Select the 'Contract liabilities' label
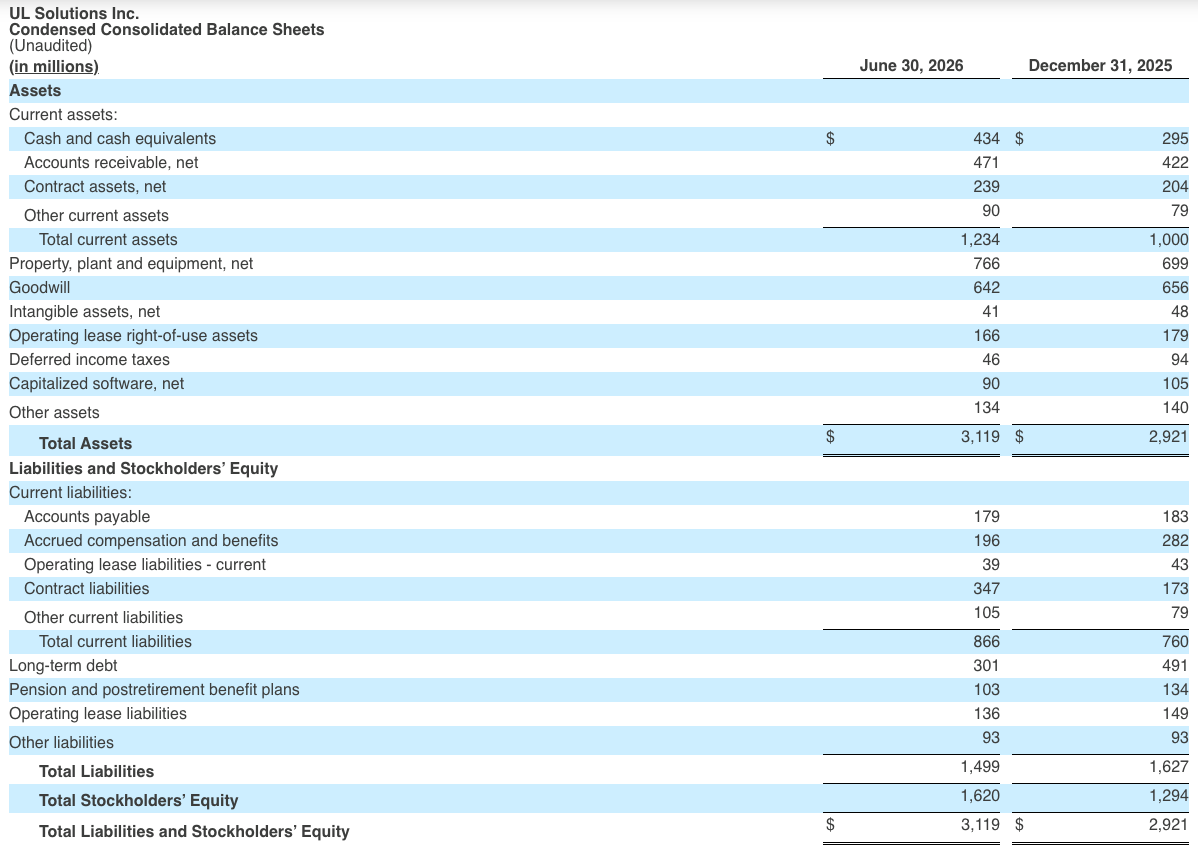The image size is (1198, 850). (x=87, y=589)
